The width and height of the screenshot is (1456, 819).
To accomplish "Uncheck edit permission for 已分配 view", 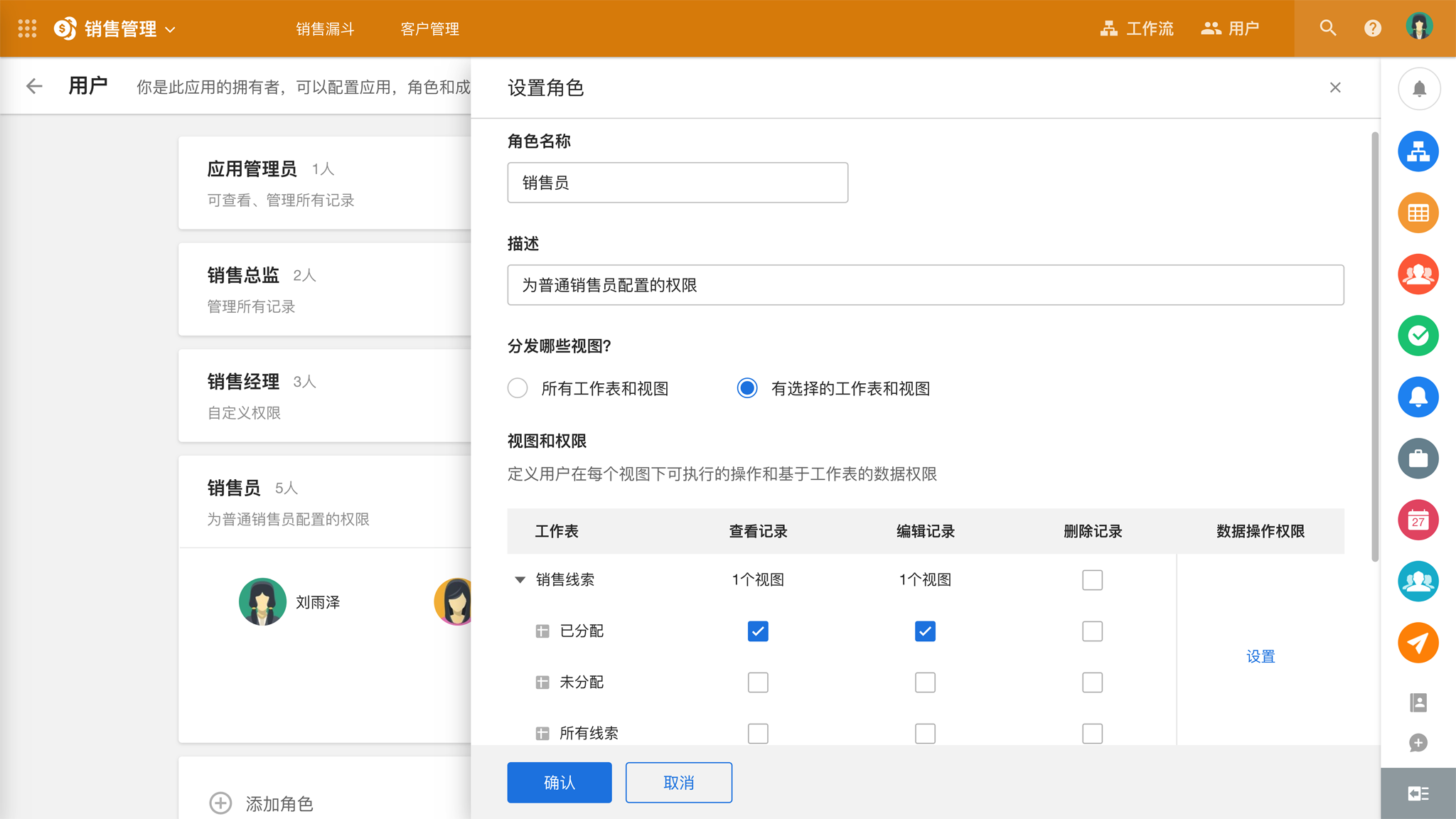I will (925, 631).
